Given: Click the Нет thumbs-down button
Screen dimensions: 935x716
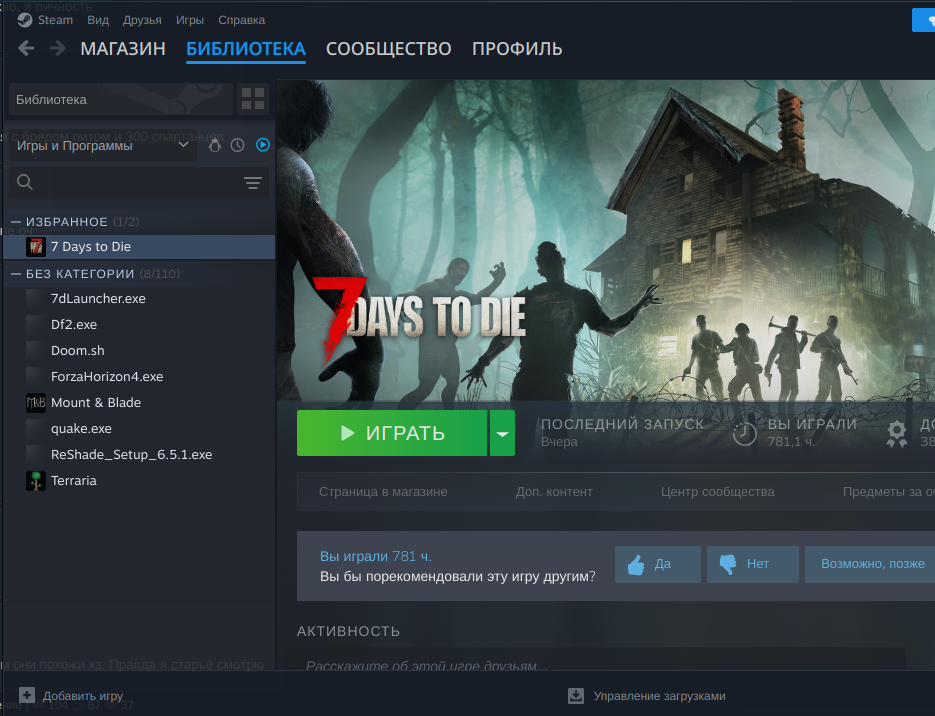Looking at the screenshot, I should [x=753, y=564].
